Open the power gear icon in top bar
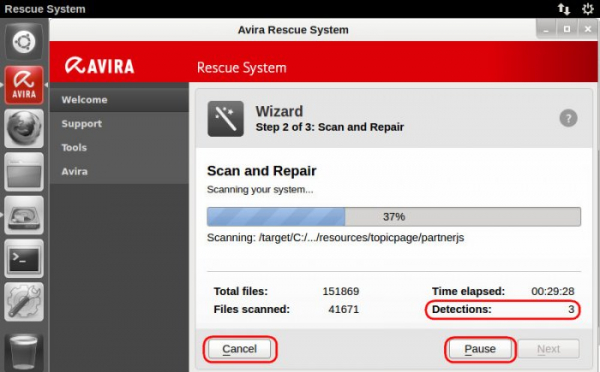 [587, 9]
